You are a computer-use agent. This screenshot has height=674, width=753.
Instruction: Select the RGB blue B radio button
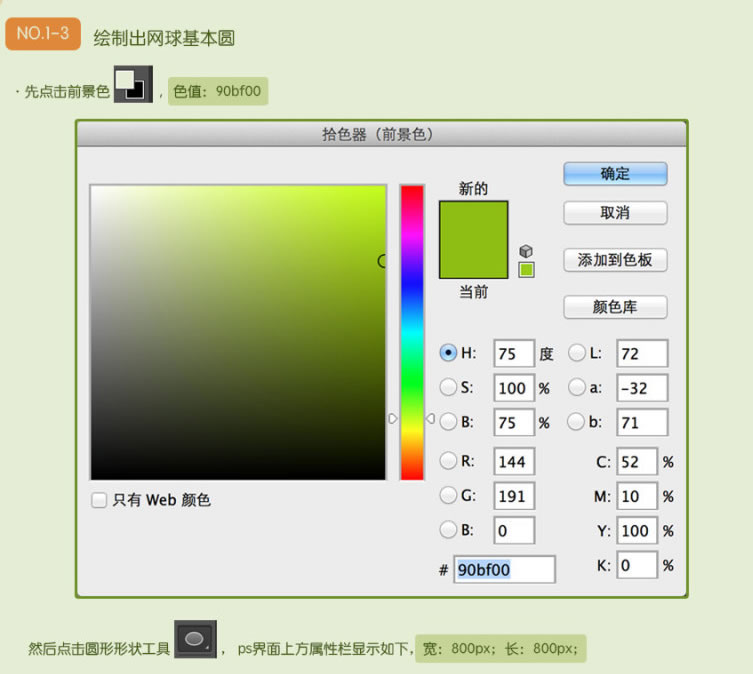pyautogui.click(x=448, y=530)
